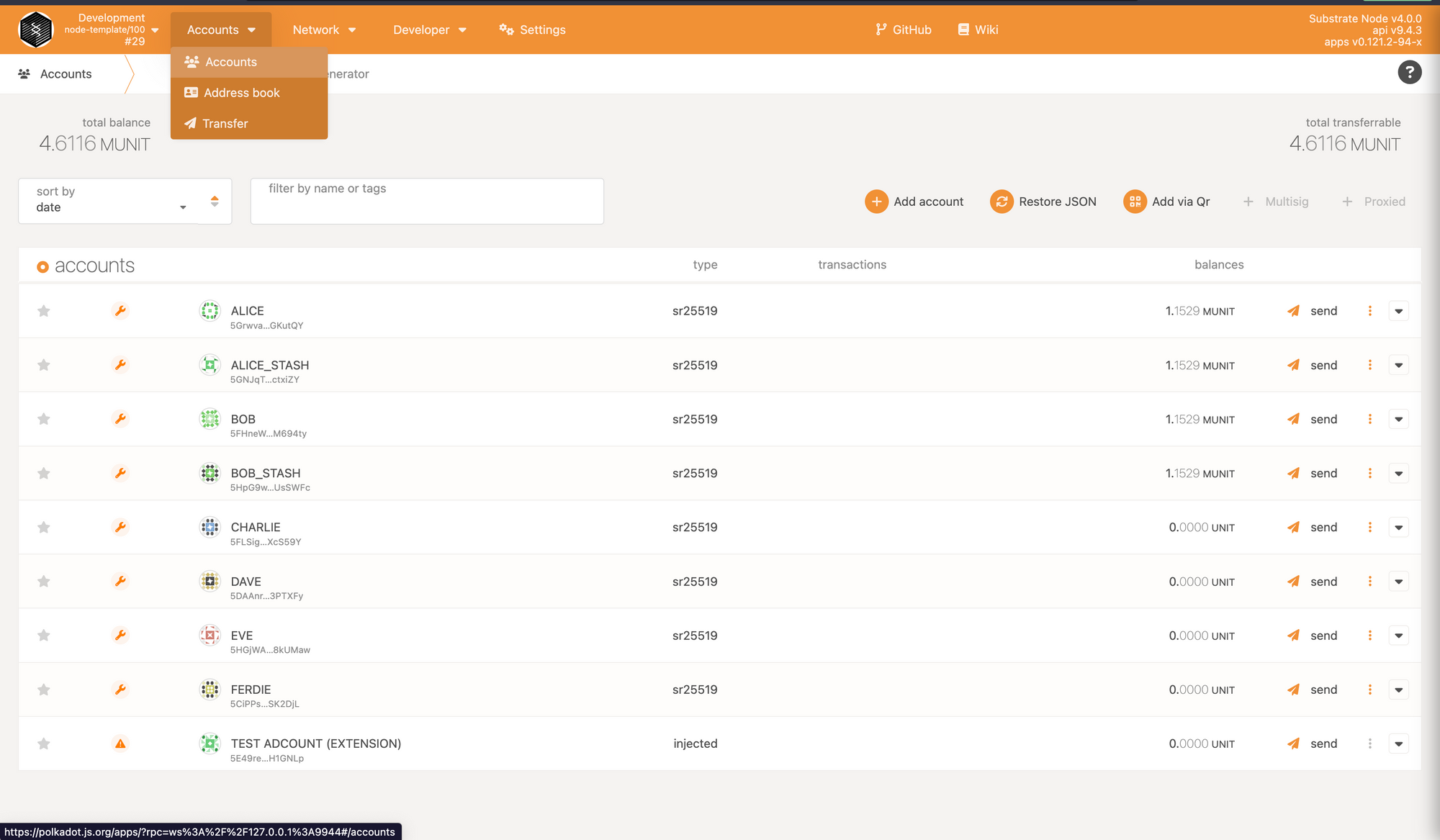Toggle sort direction arrows
This screenshot has width=1440, height=840.
(215, 201)
